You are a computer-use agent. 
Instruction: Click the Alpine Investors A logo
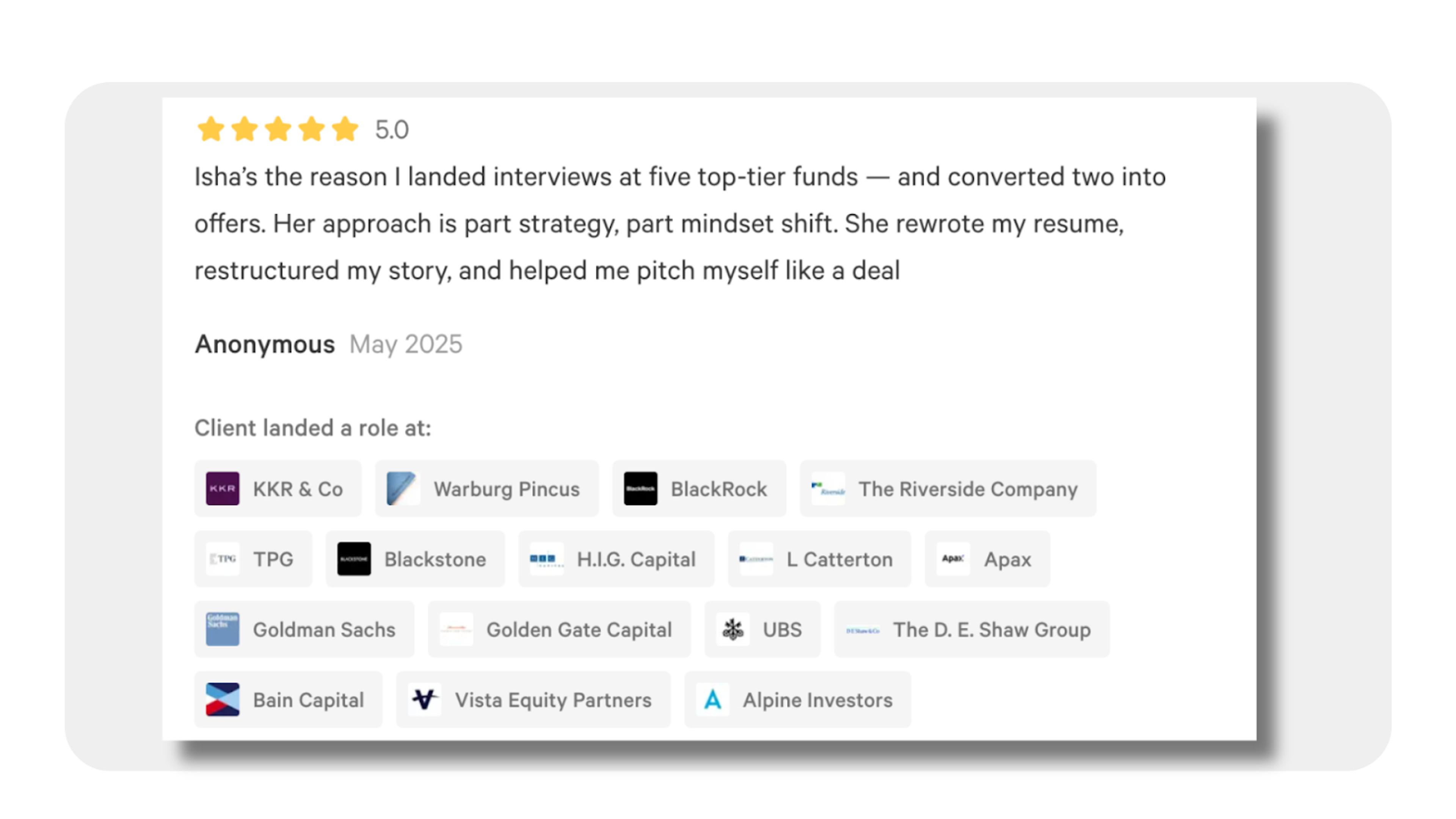(x=712, y=699)
